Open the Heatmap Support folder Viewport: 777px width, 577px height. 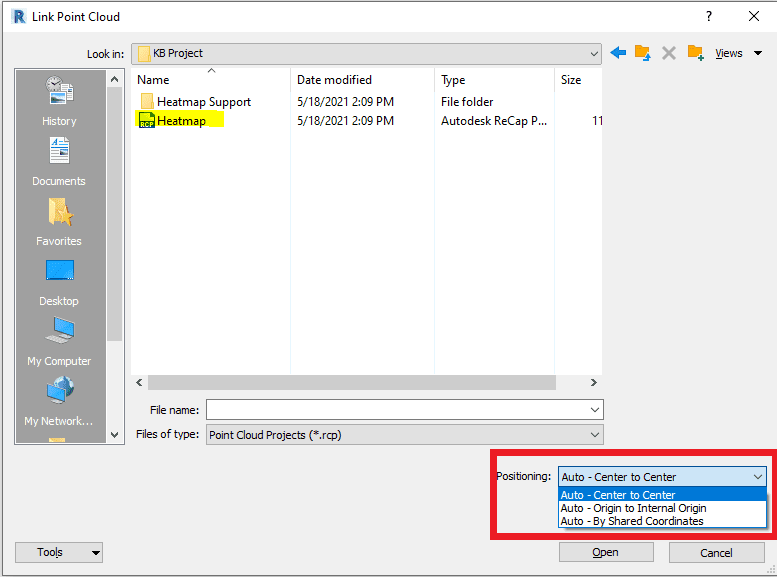click(203, 102)
